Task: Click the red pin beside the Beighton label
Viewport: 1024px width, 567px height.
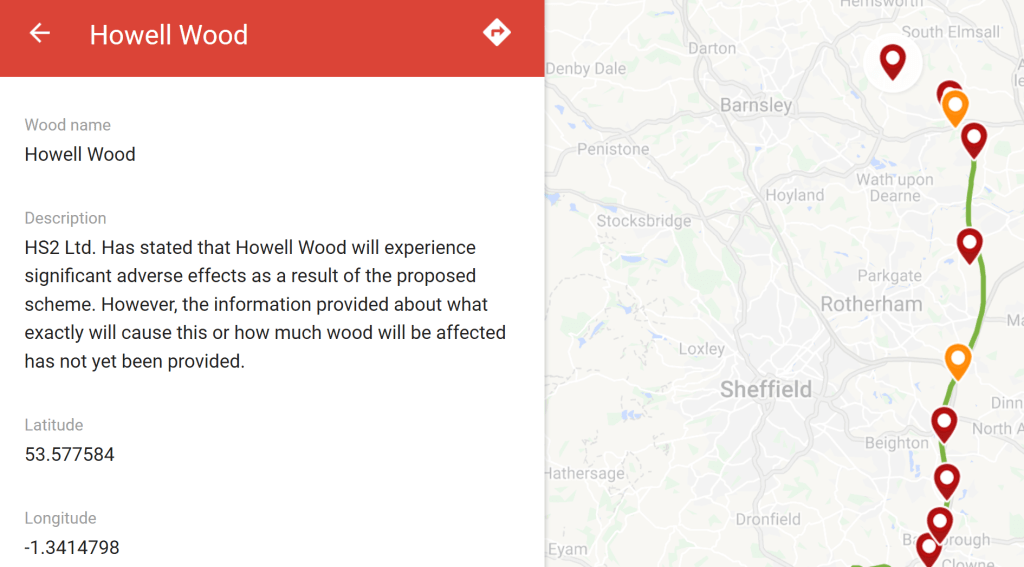Action: (944, 422)
